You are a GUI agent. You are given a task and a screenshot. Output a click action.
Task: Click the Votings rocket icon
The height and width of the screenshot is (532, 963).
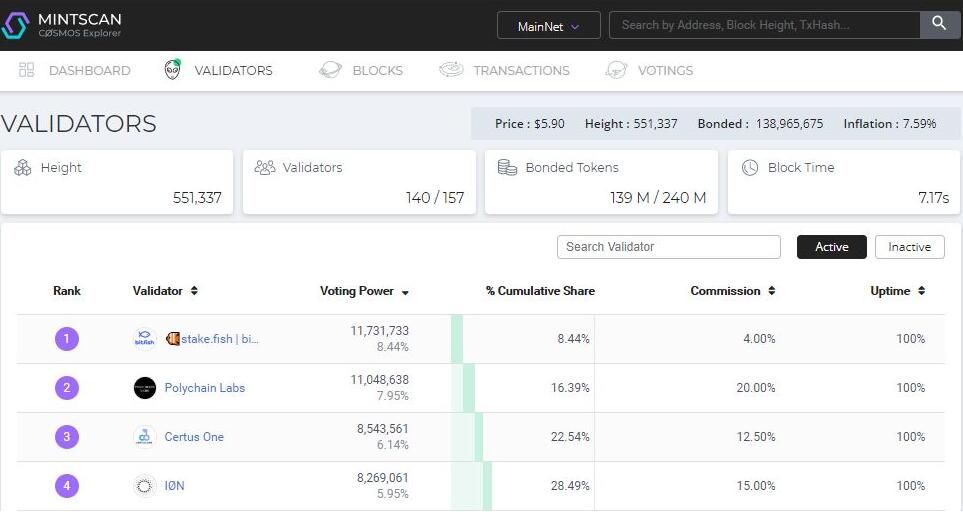(x=616, y=70)
